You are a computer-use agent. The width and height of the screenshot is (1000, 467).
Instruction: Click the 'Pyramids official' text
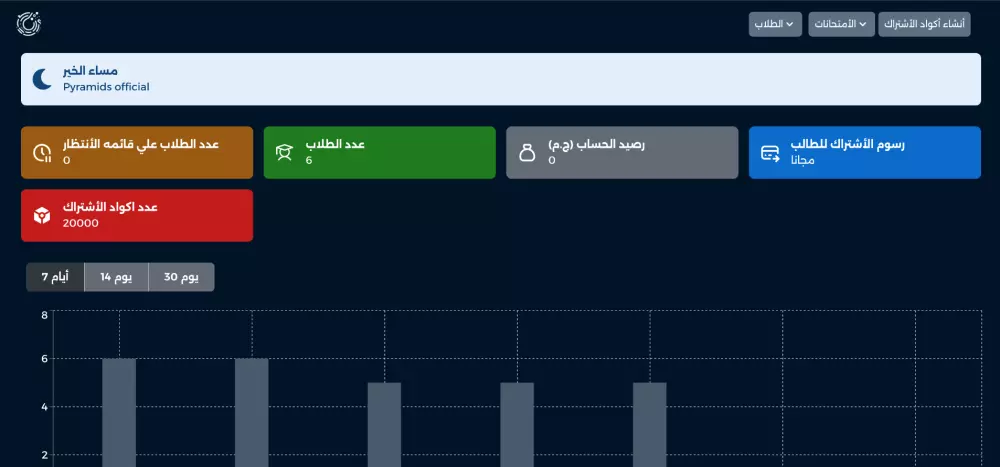pos(106,87)
